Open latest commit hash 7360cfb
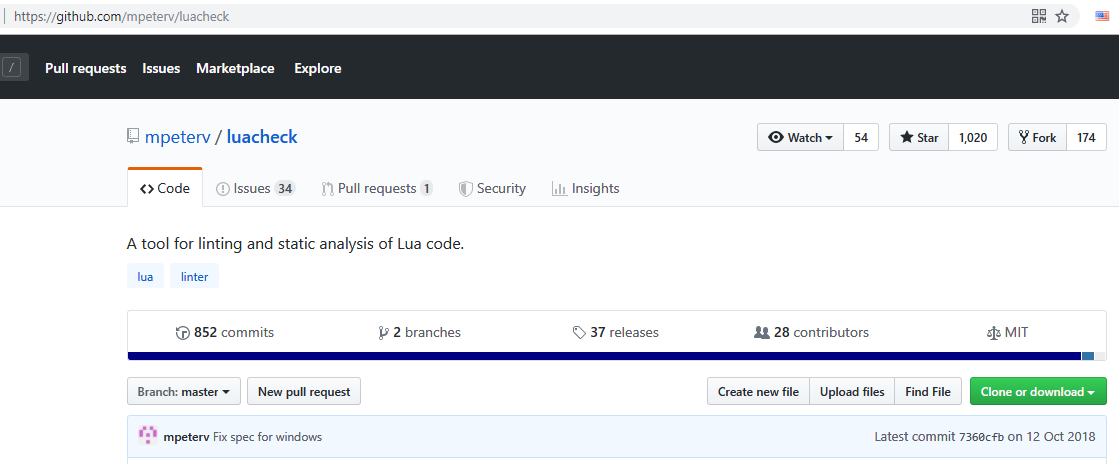1119x464 pixels. 981,437
